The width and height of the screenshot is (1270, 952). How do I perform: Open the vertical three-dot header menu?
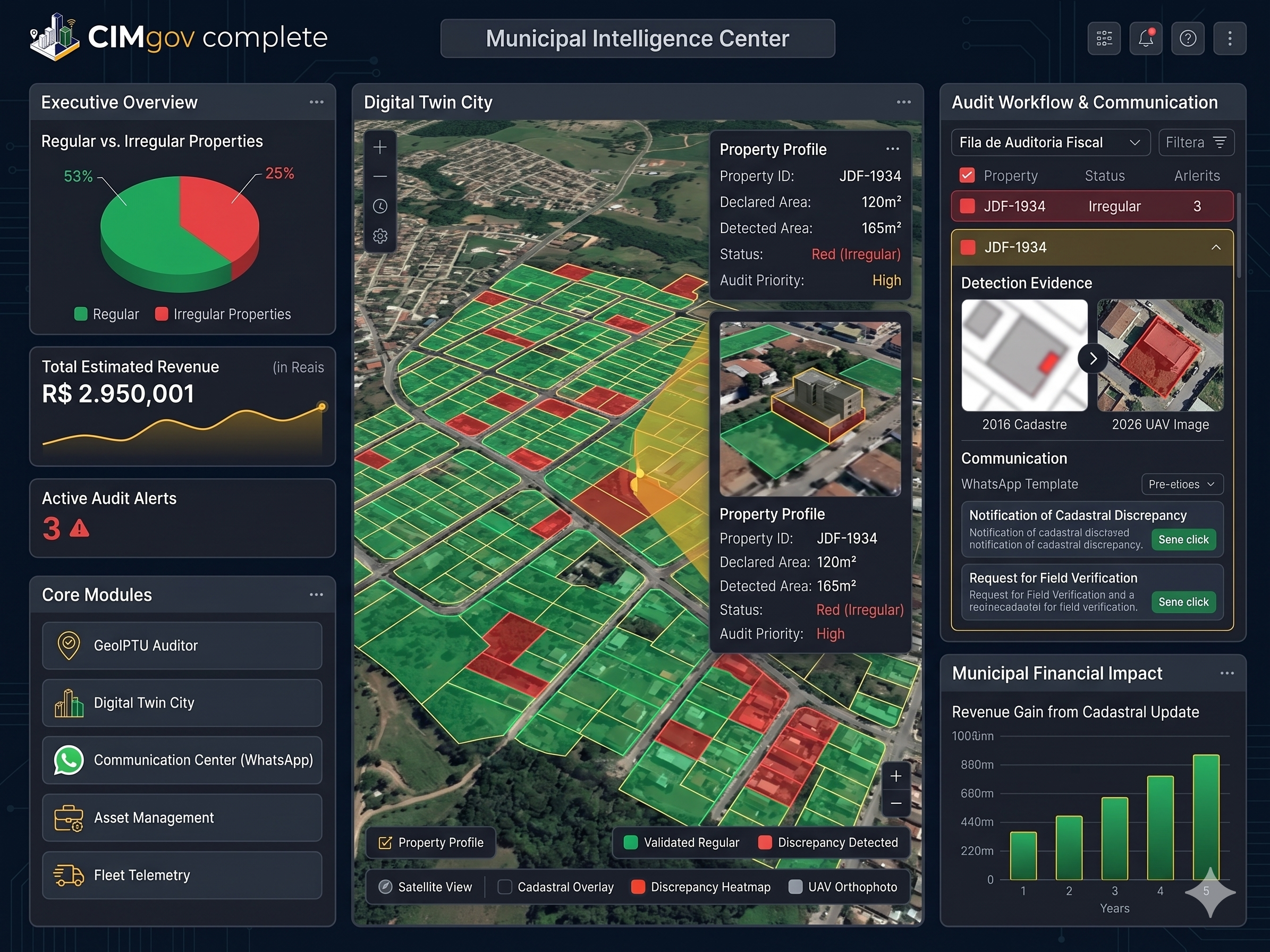point(1229,38)
